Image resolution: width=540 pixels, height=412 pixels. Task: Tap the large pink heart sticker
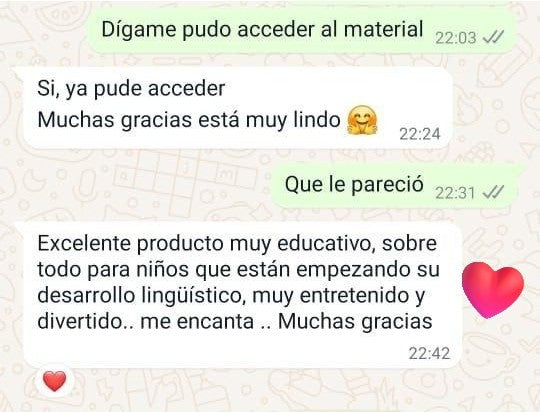(x=493, y=290)
